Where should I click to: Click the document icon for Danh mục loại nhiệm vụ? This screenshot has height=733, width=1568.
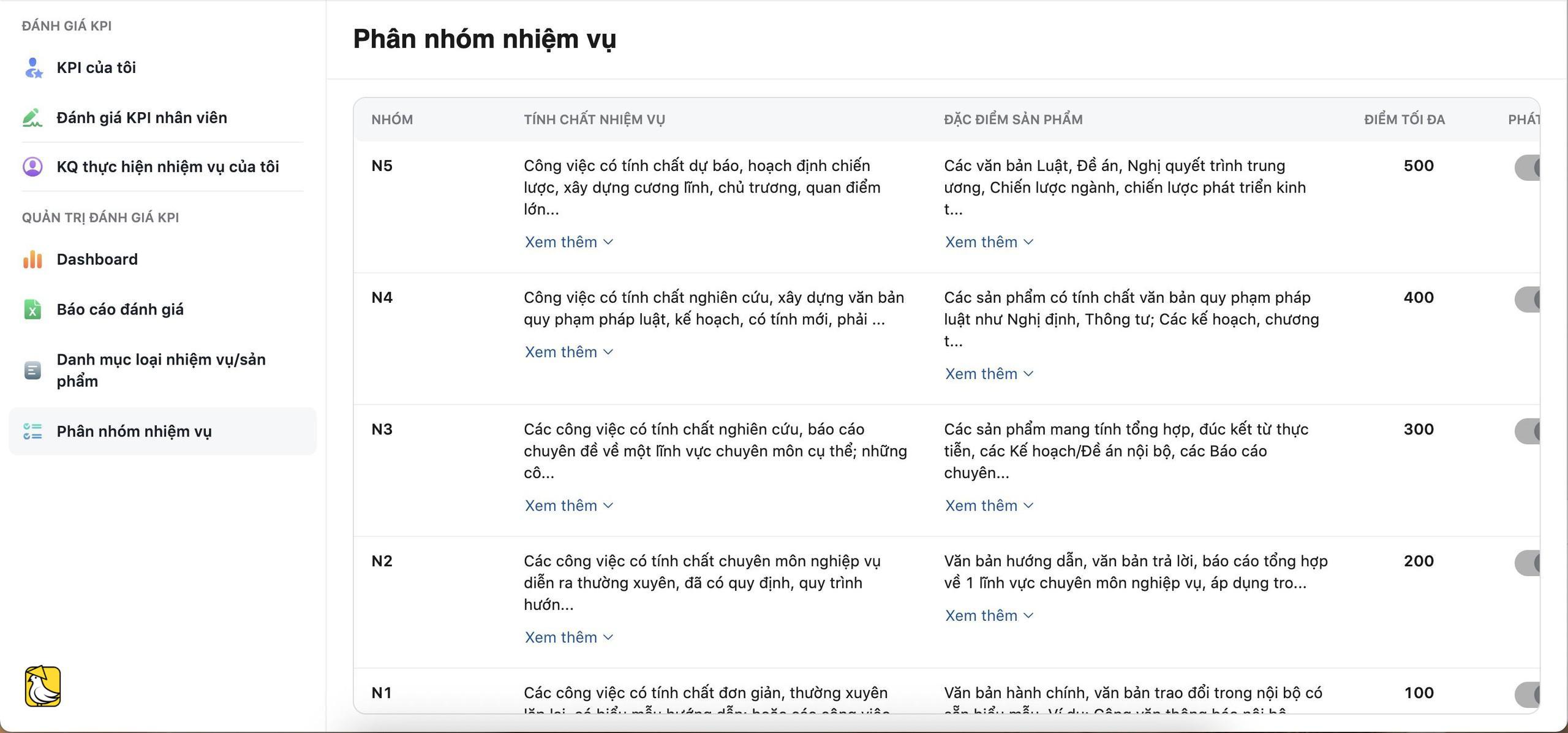[x=33, y=370]
